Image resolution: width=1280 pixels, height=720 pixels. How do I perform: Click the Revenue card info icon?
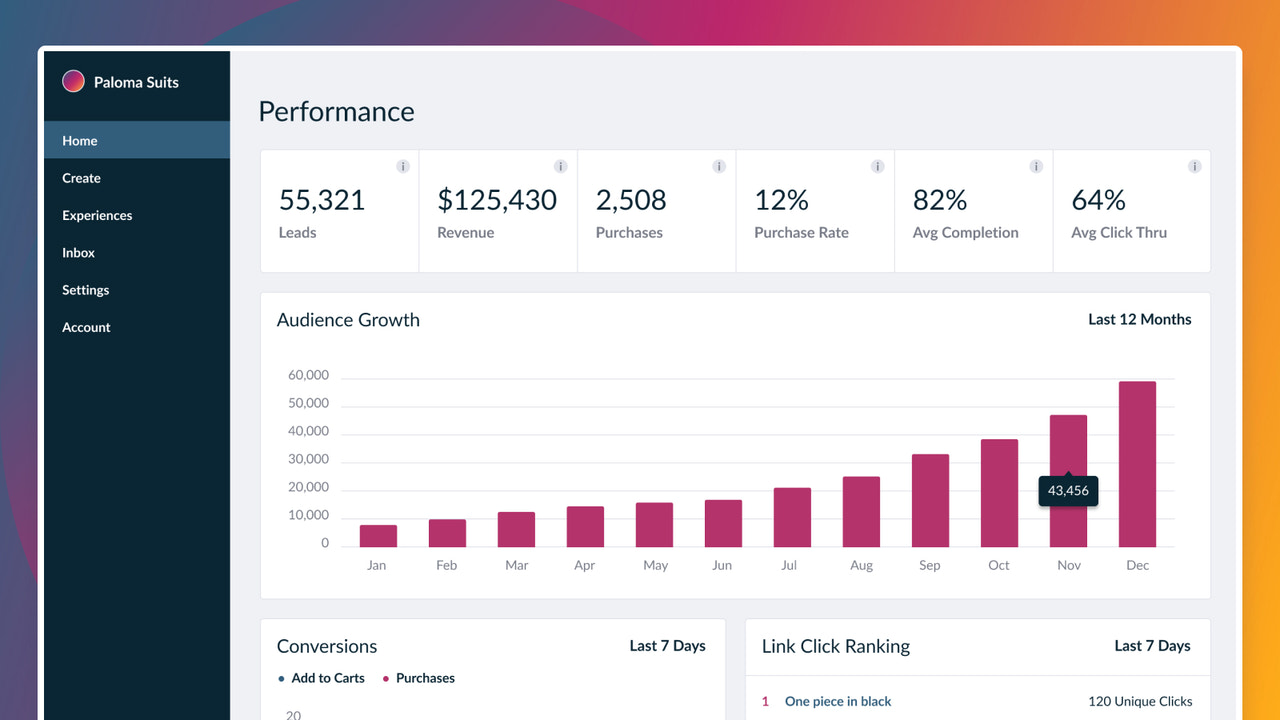click(561, 166)
